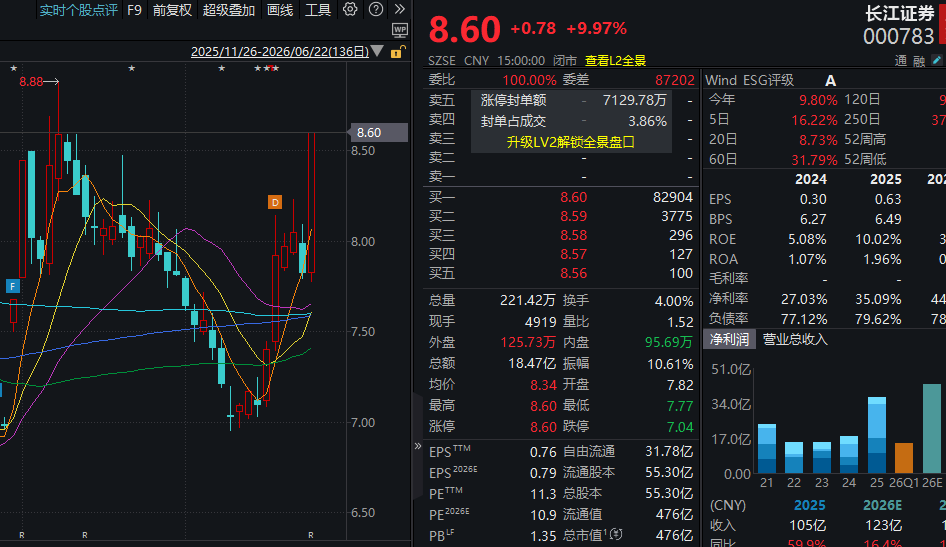The height and width of the screenshot is (547, 946).
Task: Click the 25 net profit bar
Action: [877, 435]
